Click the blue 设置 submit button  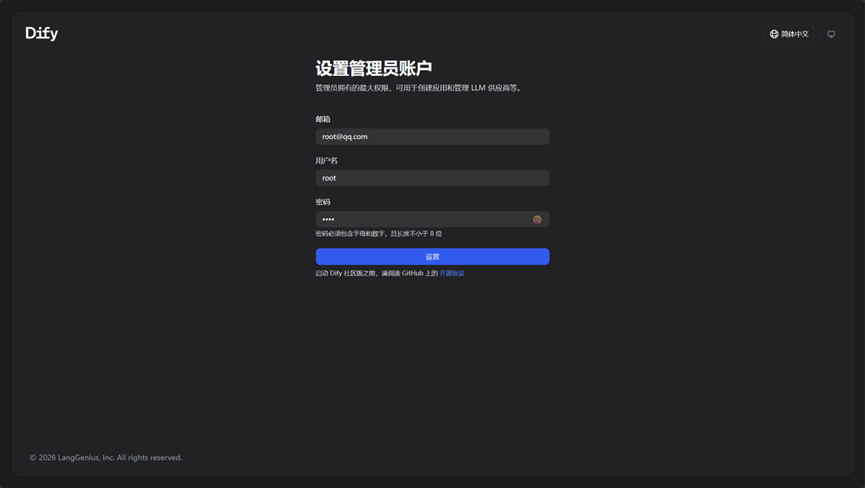point(432,256)
